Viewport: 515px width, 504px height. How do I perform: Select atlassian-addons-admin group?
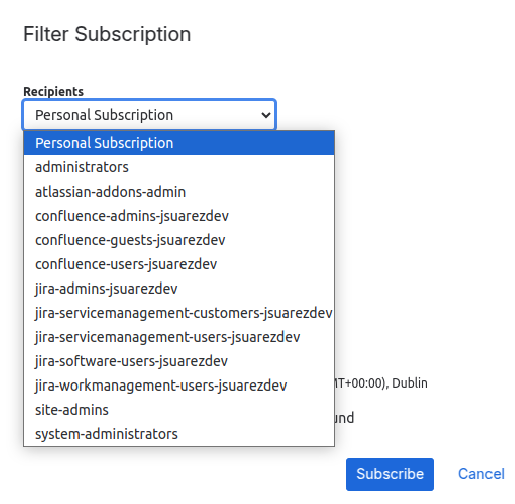pyautogui.click(x=179, y=192)
